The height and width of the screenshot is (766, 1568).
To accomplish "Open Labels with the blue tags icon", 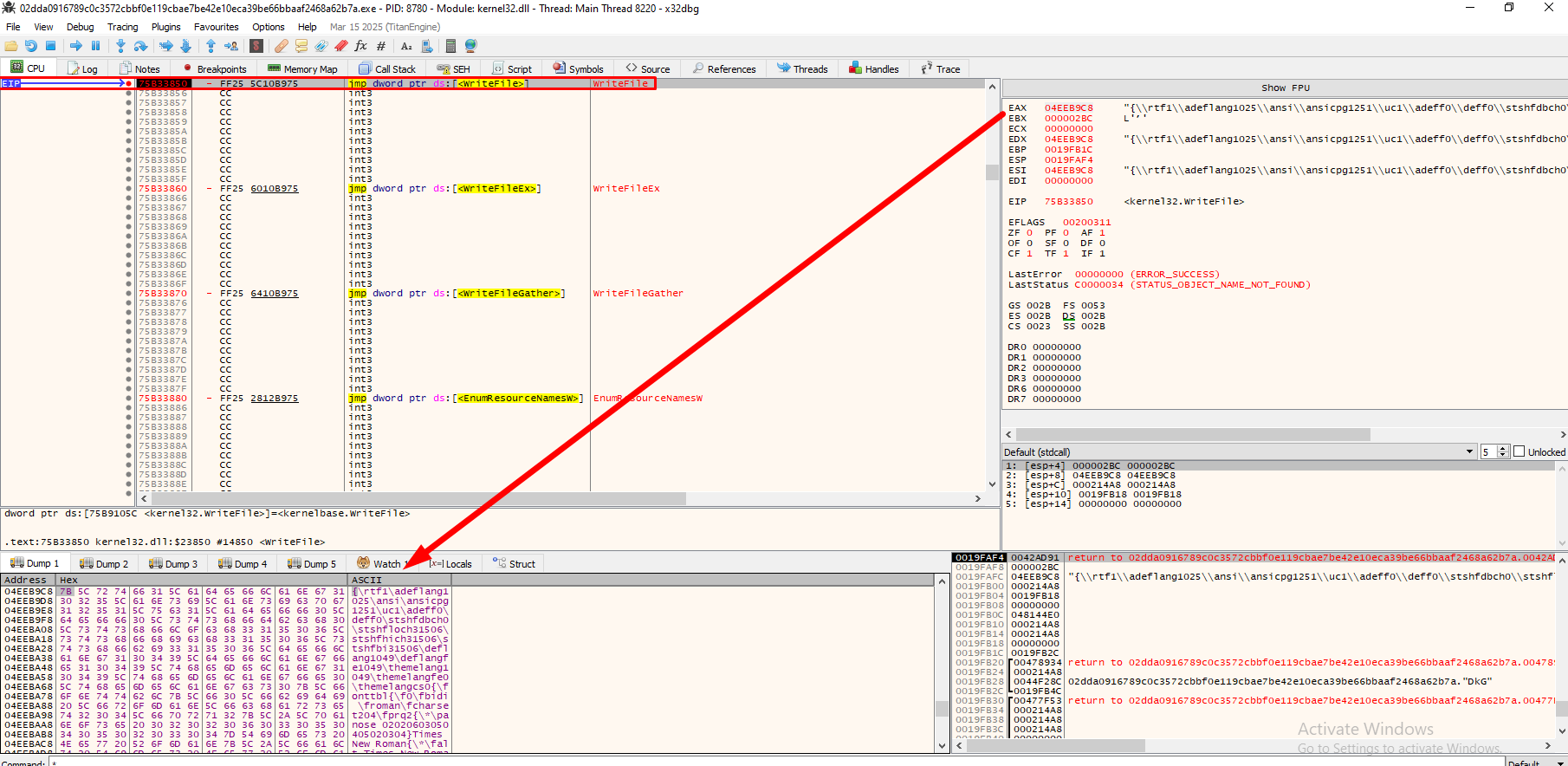I will click(321, 46).
